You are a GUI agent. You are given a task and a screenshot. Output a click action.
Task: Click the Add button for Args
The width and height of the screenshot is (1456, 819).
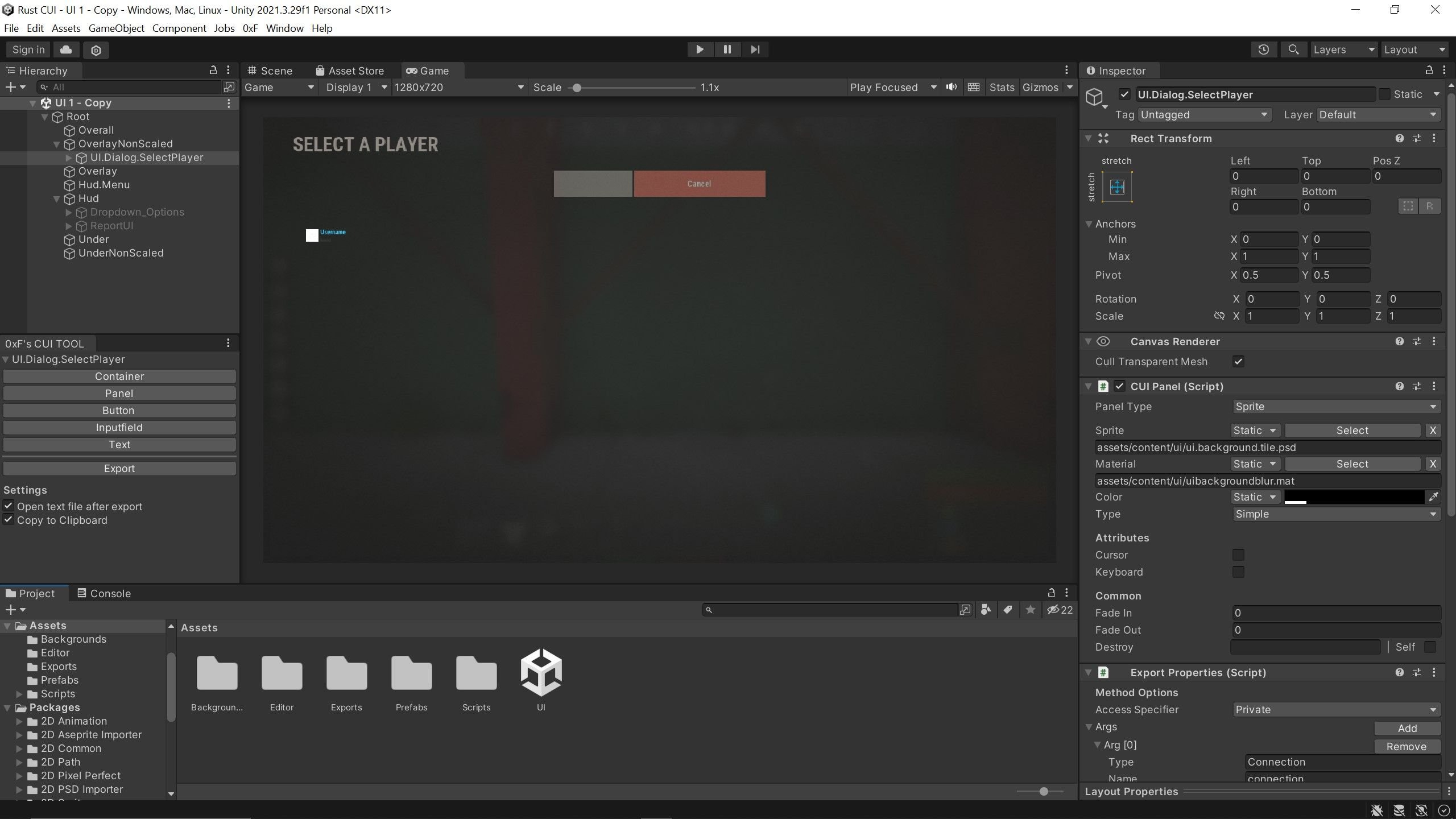point(1407,729)
